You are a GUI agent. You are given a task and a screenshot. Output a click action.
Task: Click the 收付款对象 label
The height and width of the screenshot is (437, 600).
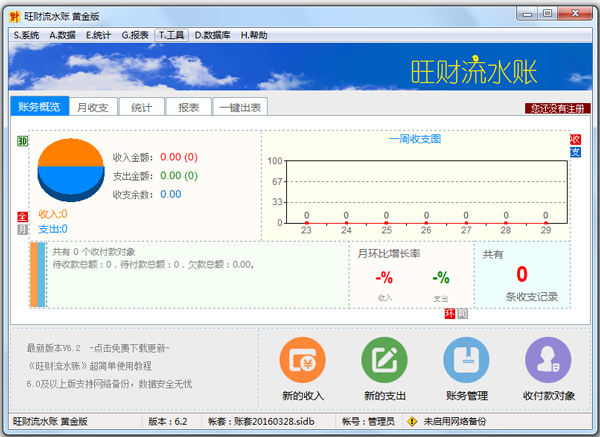tap(548, 396)
